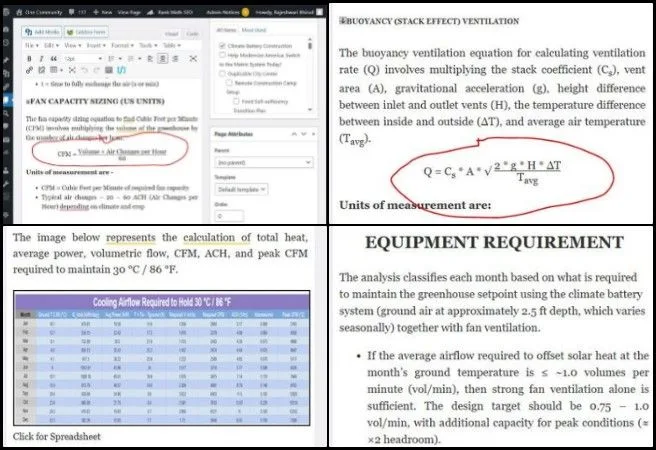The width and height of the screenshot is (656, 450).
Task: Click the Bold formatting icon
Action: (x=29, y=59)
